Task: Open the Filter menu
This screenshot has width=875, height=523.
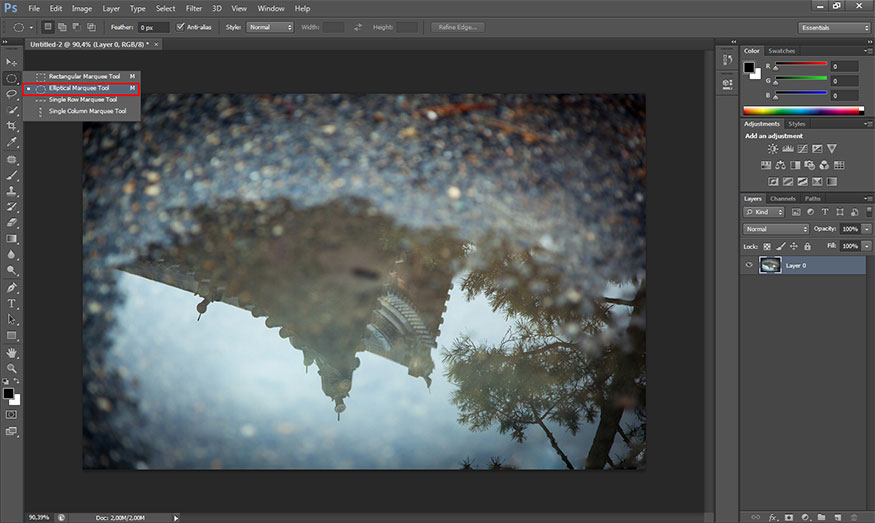Action: click(193, 8)
